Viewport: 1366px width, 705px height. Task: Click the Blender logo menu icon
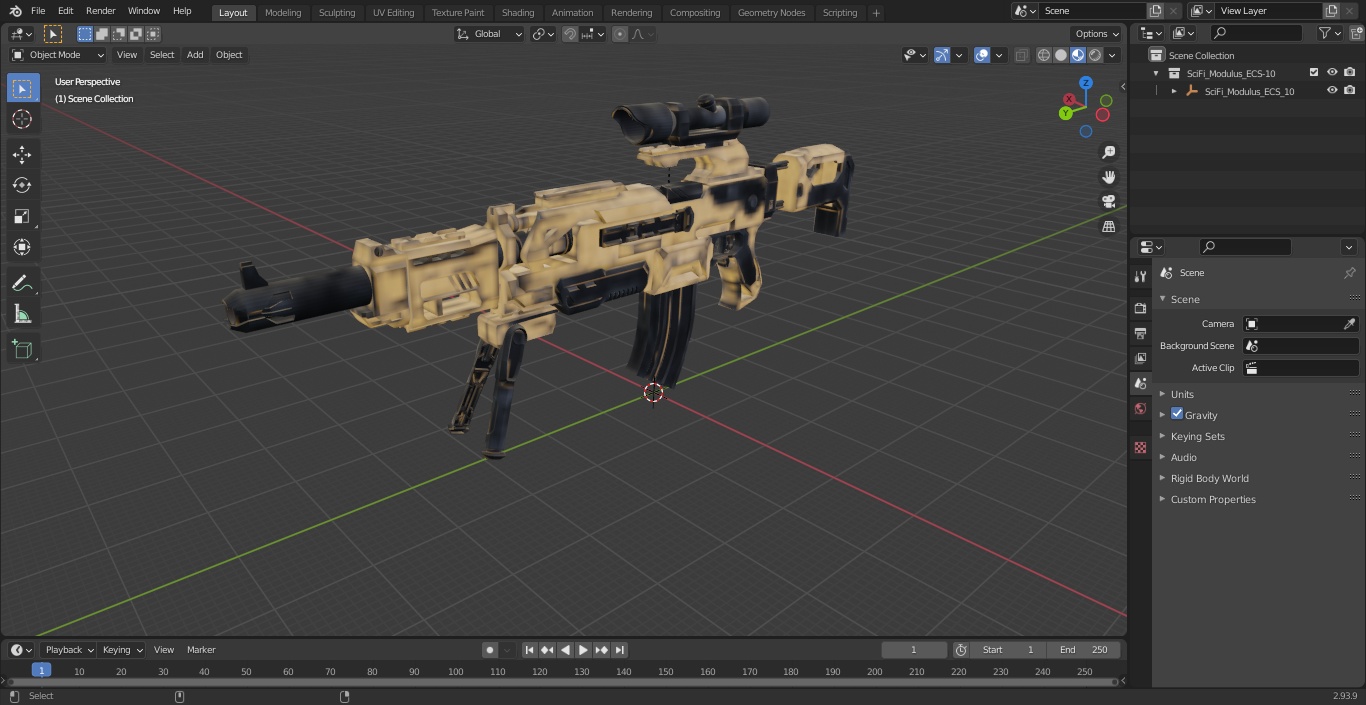(x=15, y=11)
